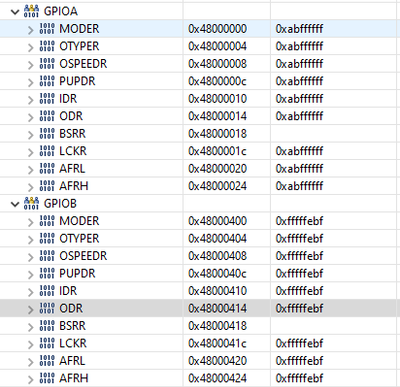Expand GPIOA ODR register
400x387 pixels.
(x=31, y=117)
